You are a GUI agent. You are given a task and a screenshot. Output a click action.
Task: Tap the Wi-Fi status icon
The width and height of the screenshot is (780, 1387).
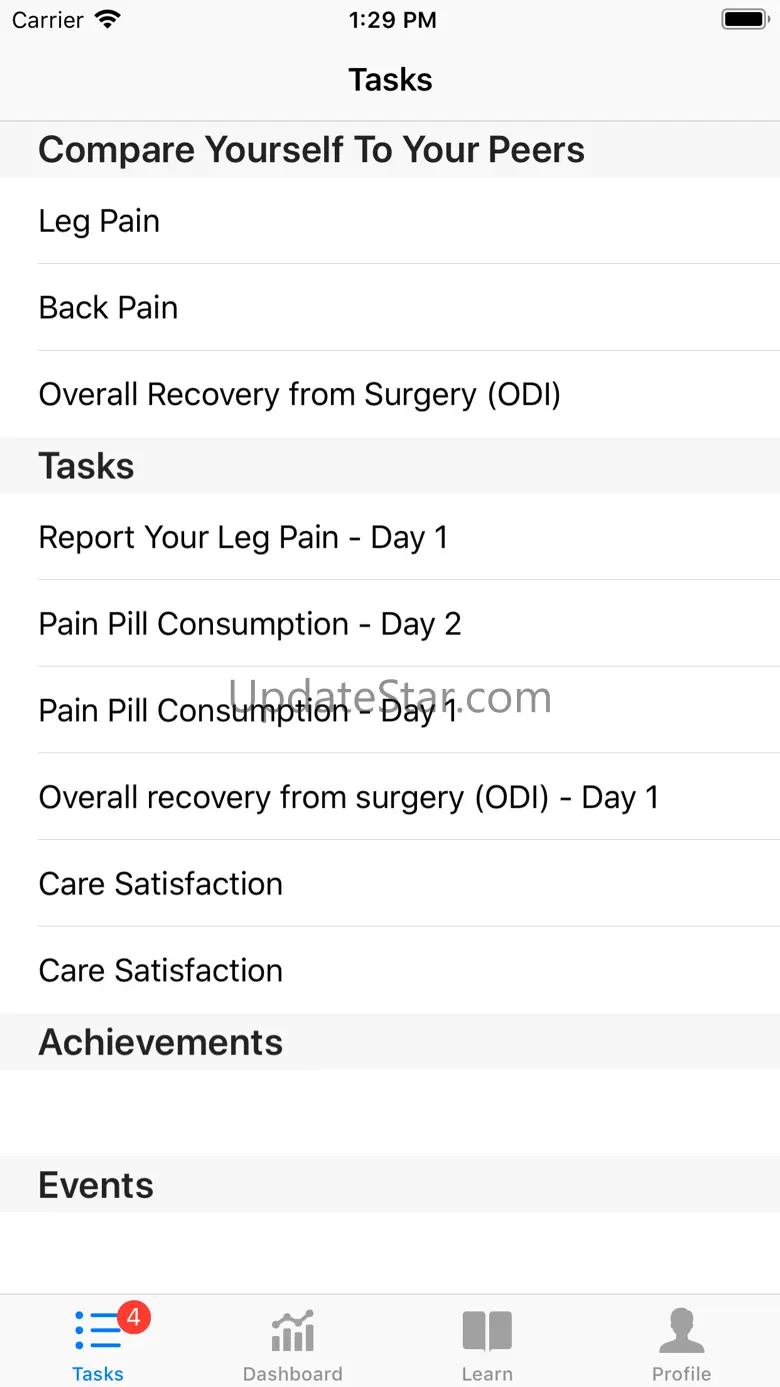(x=107, y=20)
